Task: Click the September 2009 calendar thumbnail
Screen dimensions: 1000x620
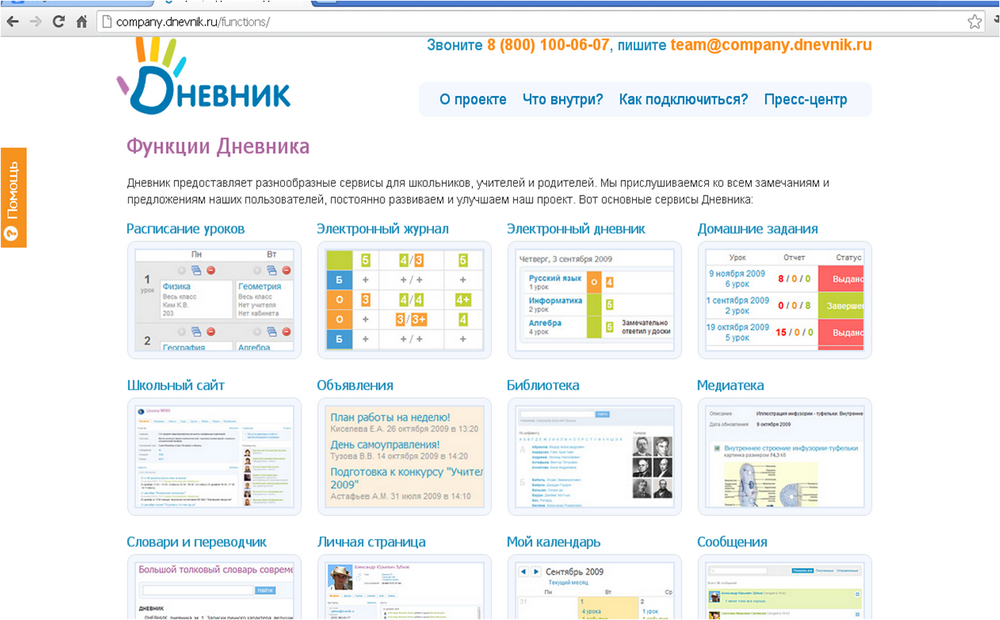Action: point(594,587)
